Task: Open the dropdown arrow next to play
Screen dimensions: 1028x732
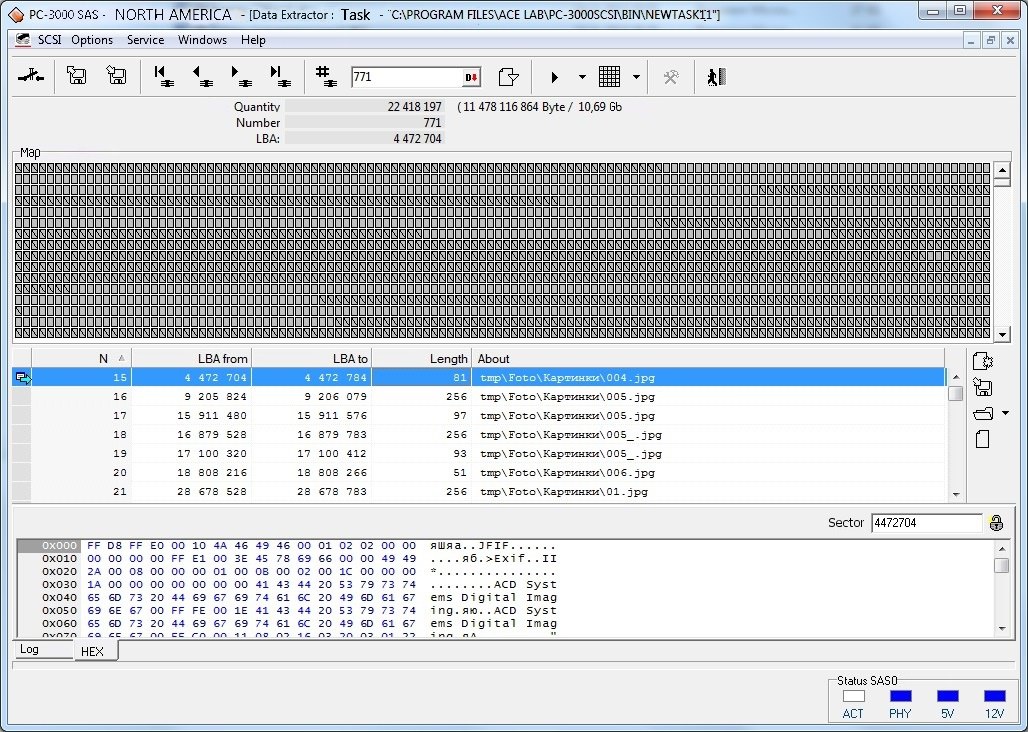Action: [x=582, y=77]
